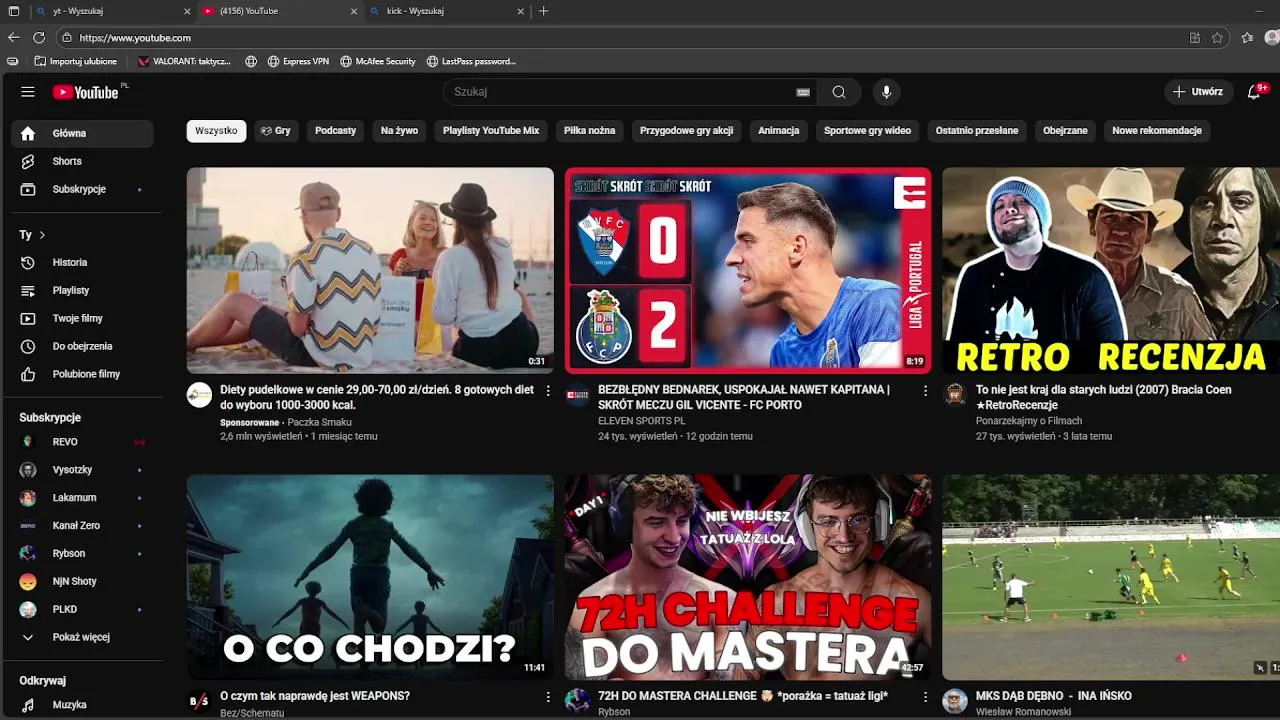This screenshot has height=720, width=1280.
Task: Open the on-screen keyboard icon in search
Action: (802, 92)
